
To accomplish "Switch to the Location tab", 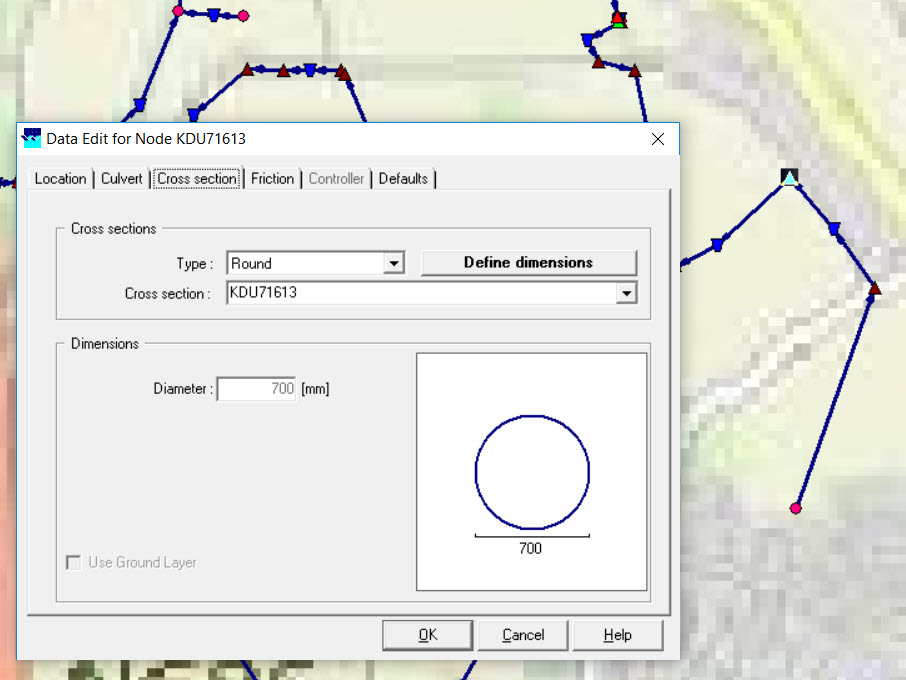I will click(60, 179).
